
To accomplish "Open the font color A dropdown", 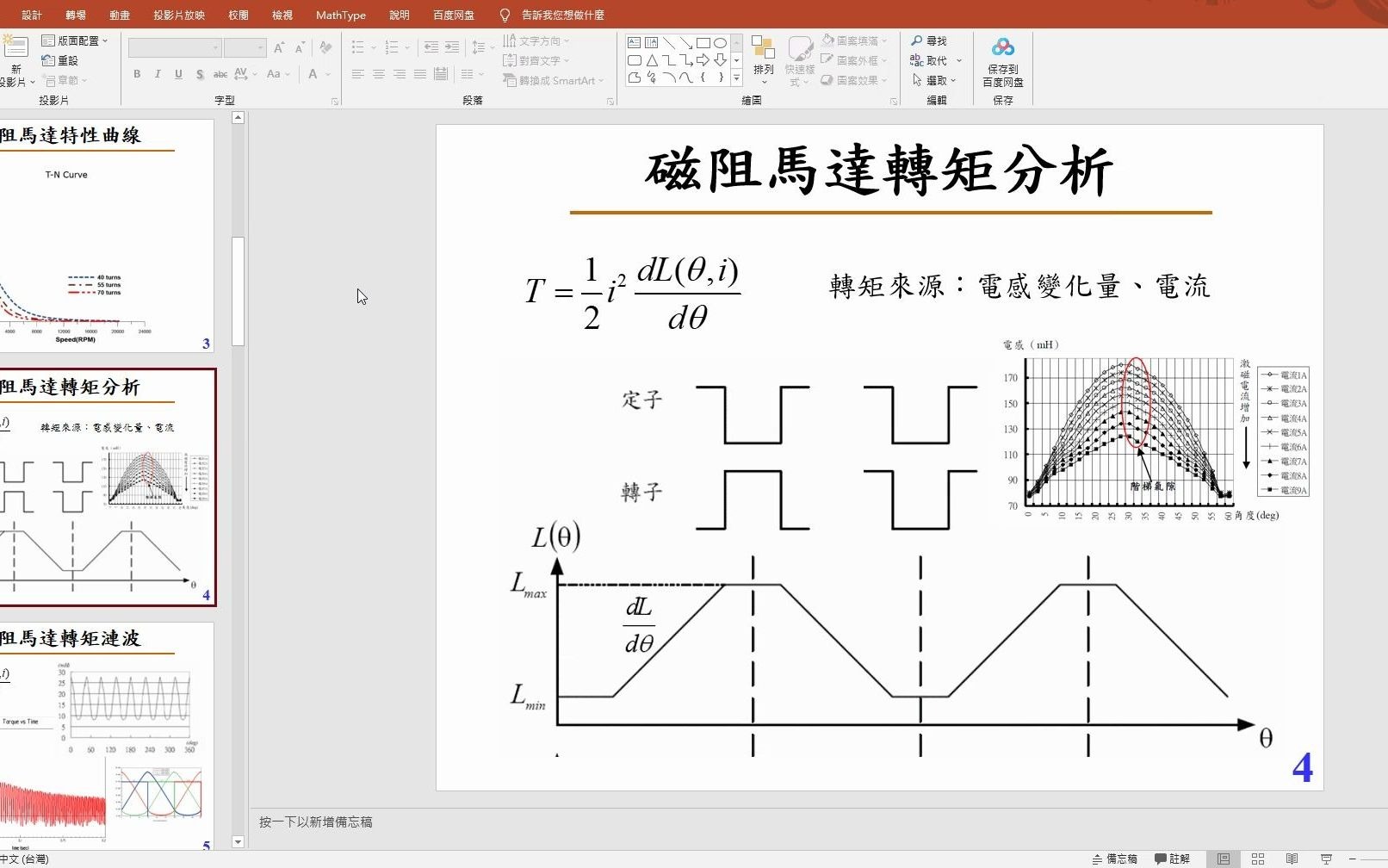I will [x=318, y=74].
